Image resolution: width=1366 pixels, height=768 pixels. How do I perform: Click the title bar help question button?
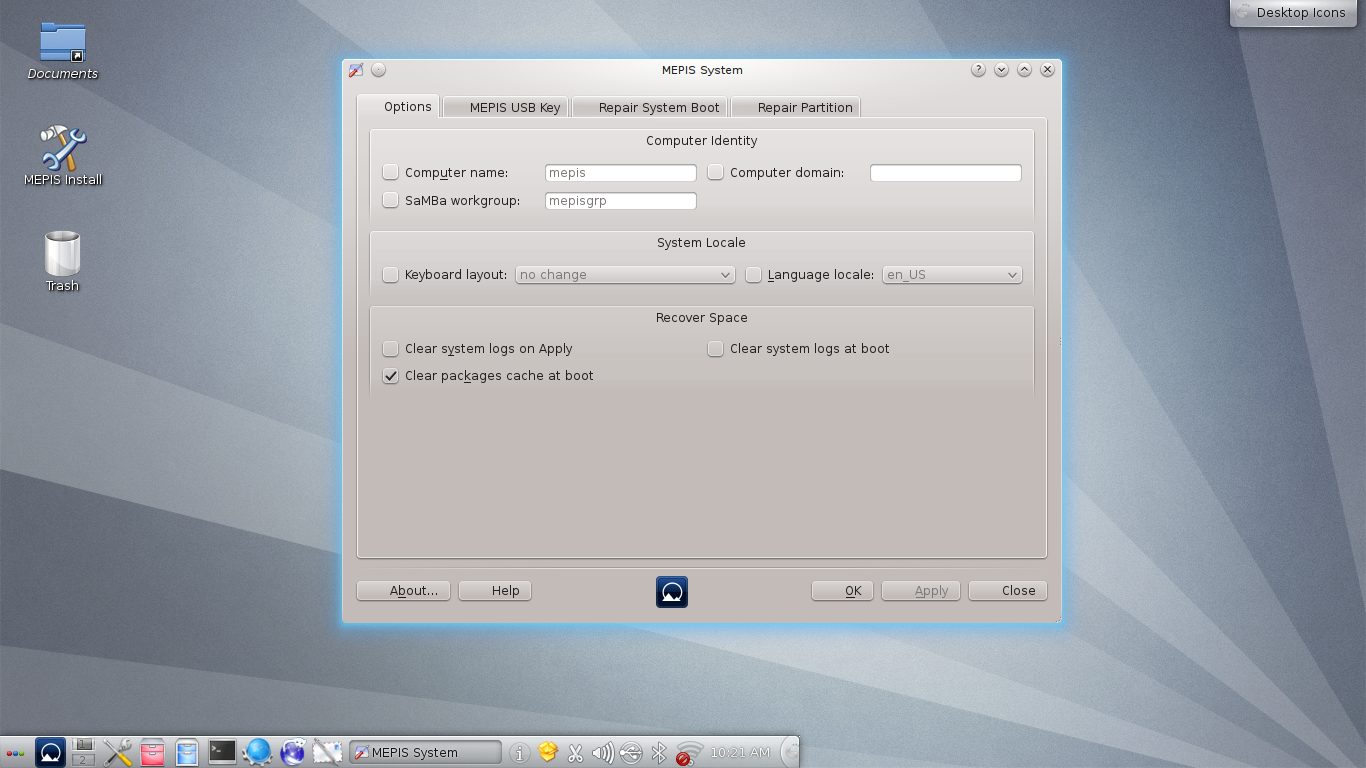pyautogui.click(x=979, y=70)
